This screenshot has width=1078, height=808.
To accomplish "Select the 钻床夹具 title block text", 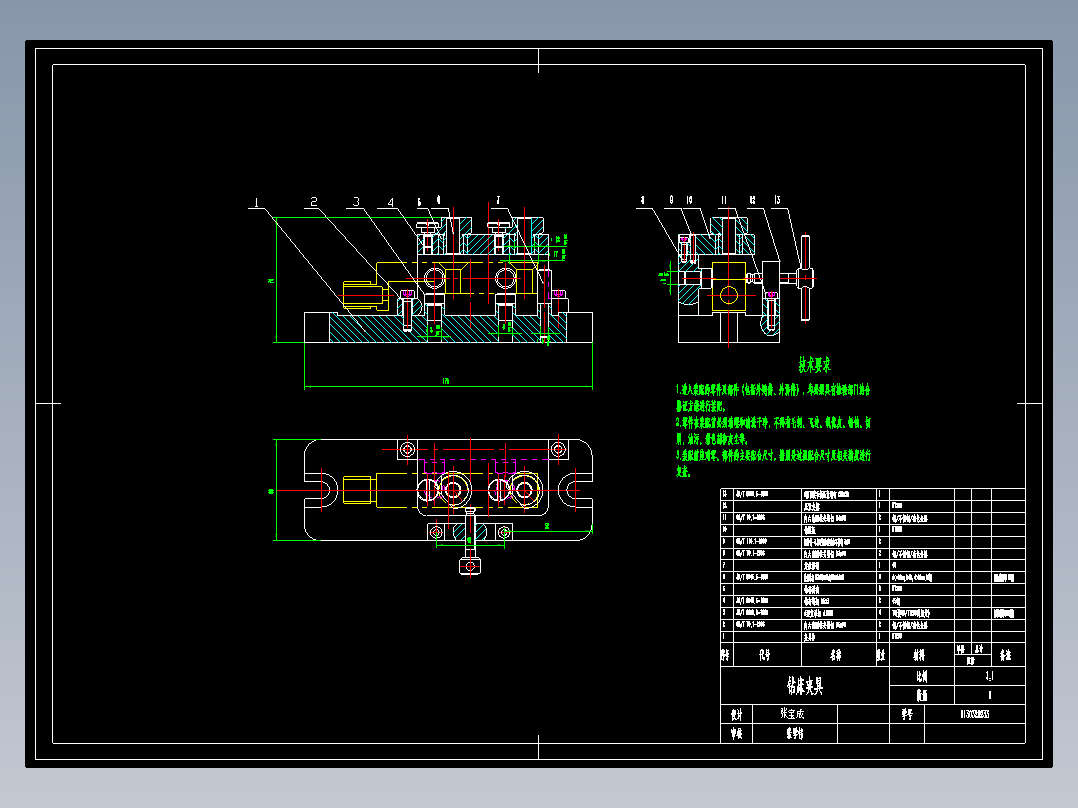I will point(804,686).
